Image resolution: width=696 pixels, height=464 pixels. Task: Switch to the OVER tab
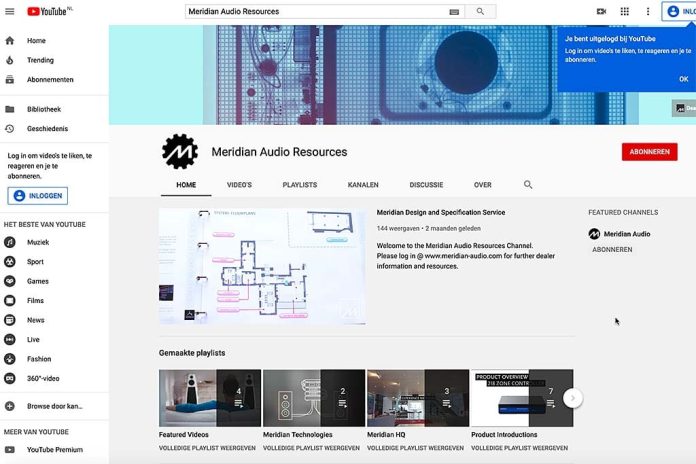click(x=482, y=185)
